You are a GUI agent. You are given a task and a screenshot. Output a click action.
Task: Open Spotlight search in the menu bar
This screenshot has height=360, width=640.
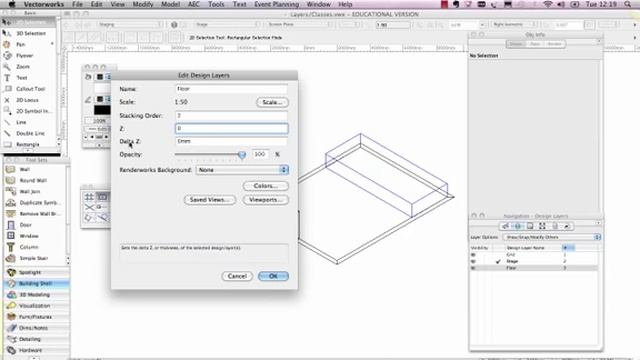627,4
